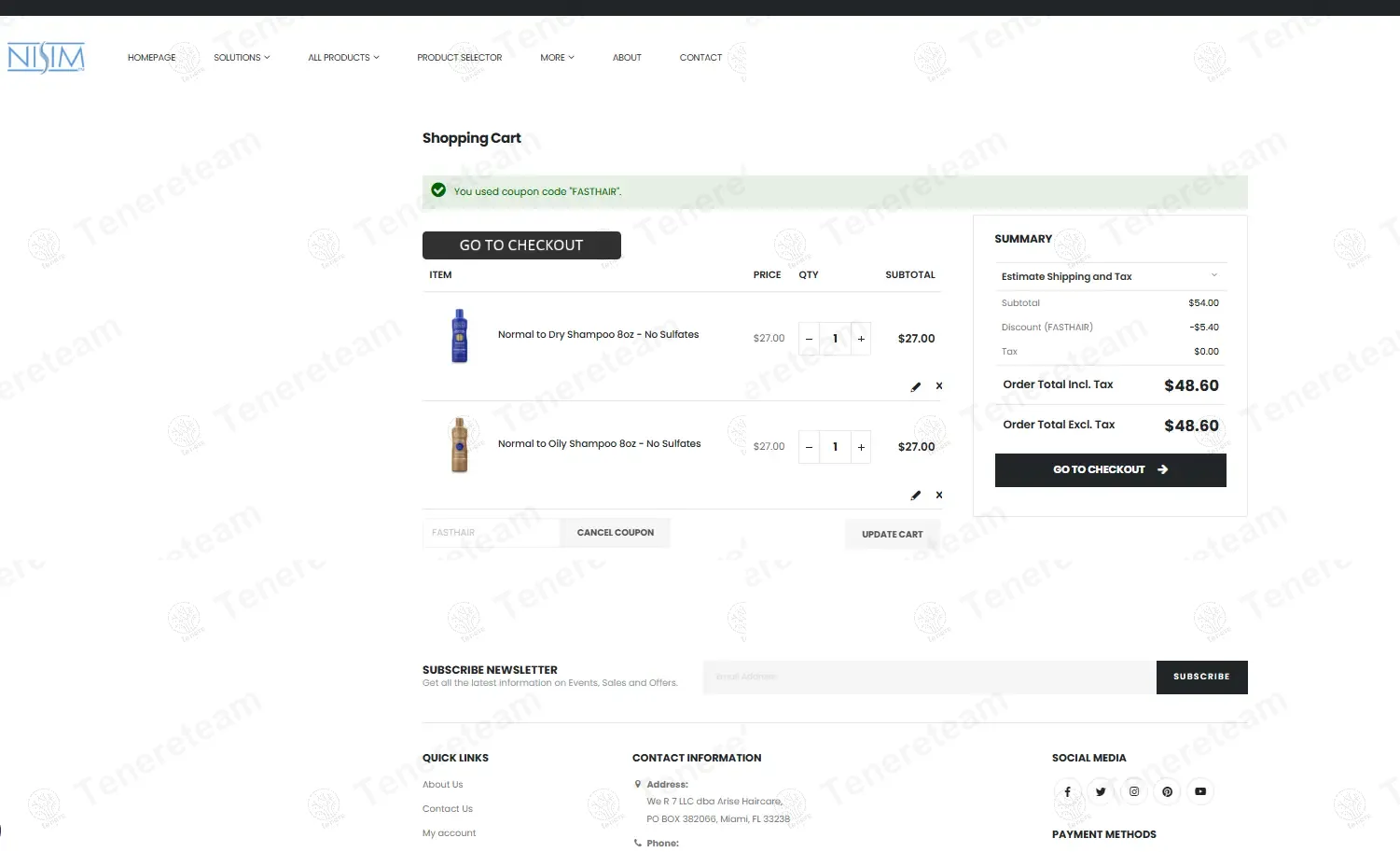Click the Go To Checkout button above items
Screen dimensions: 1400x852
click(521, 245)
